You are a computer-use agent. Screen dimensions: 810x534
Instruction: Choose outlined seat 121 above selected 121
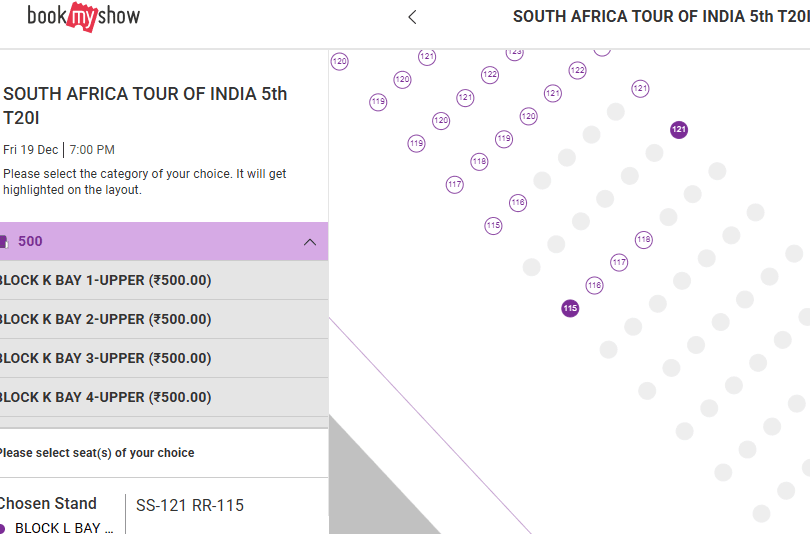[640, 89]
